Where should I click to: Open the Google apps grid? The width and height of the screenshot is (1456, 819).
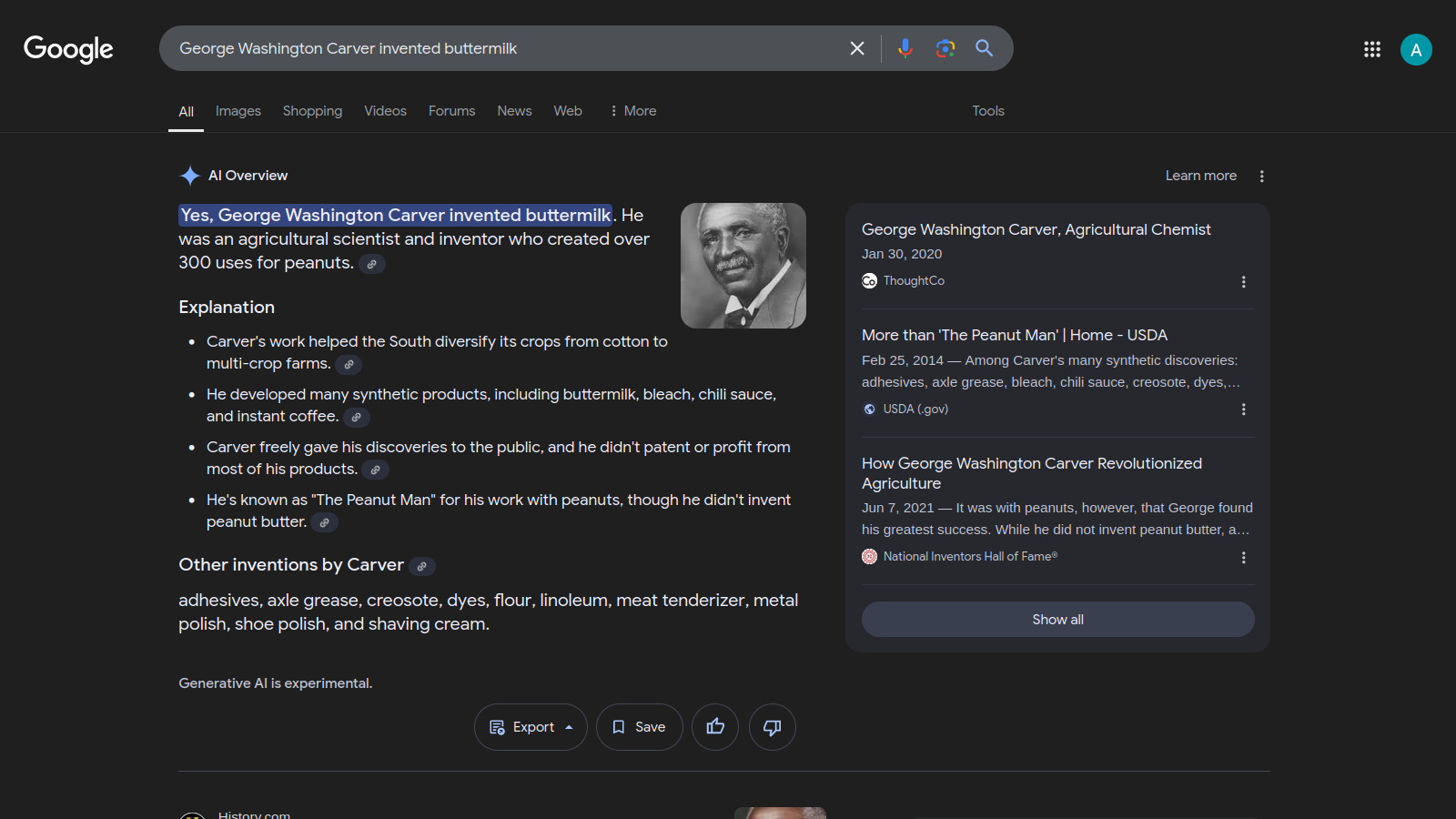pos(1372,49)
